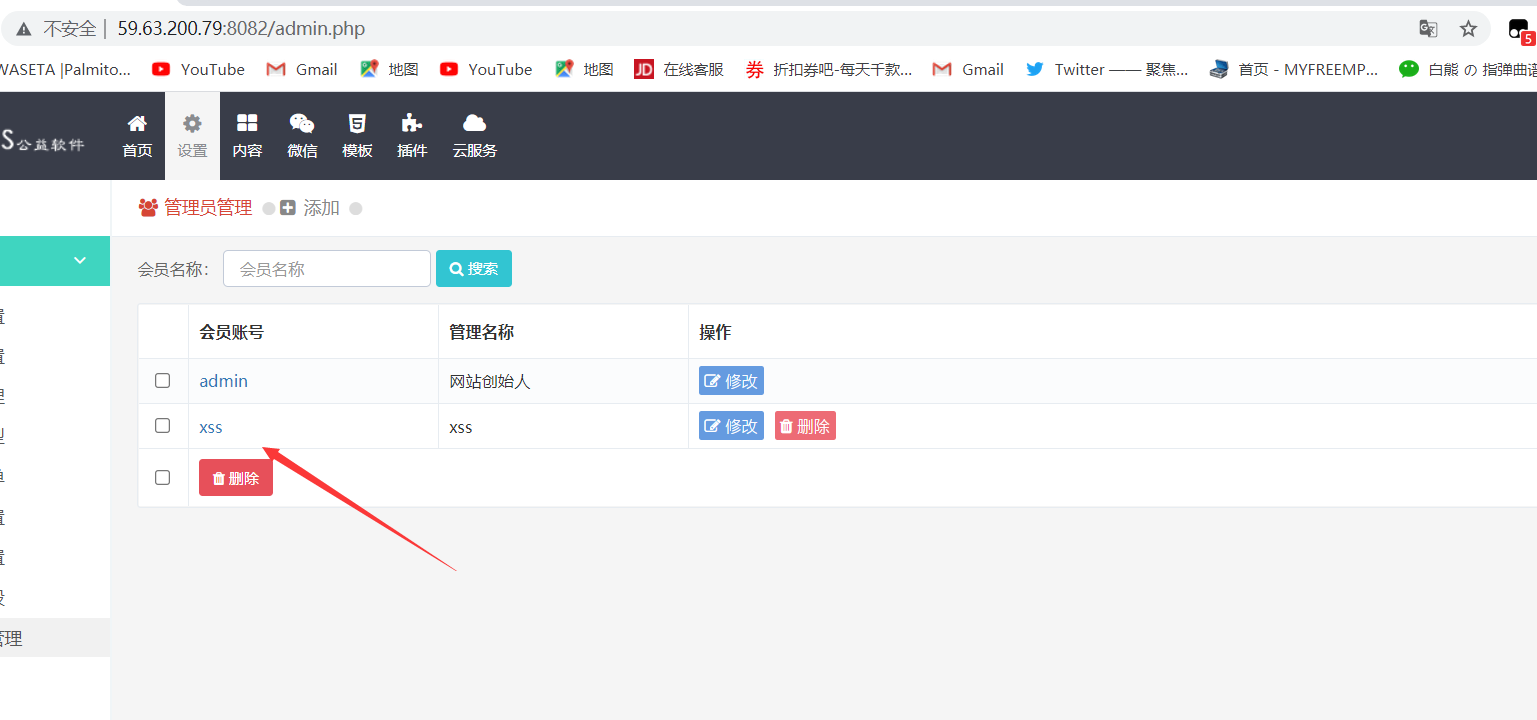Open the 微信 WeChat section

coord(302,136)
